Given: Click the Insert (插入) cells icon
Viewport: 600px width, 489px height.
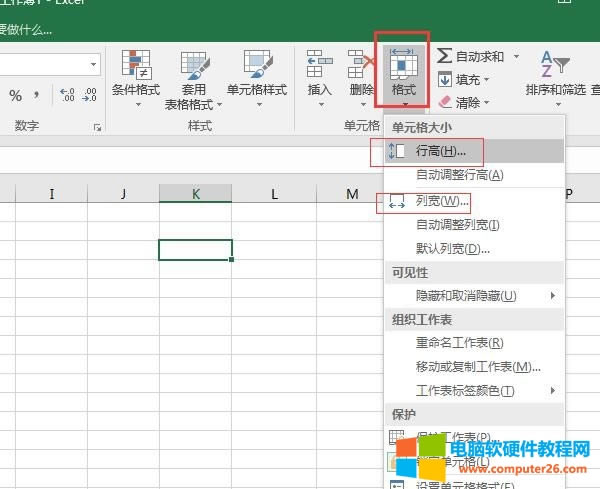Looking at the screenshot, I should [319, 65].
